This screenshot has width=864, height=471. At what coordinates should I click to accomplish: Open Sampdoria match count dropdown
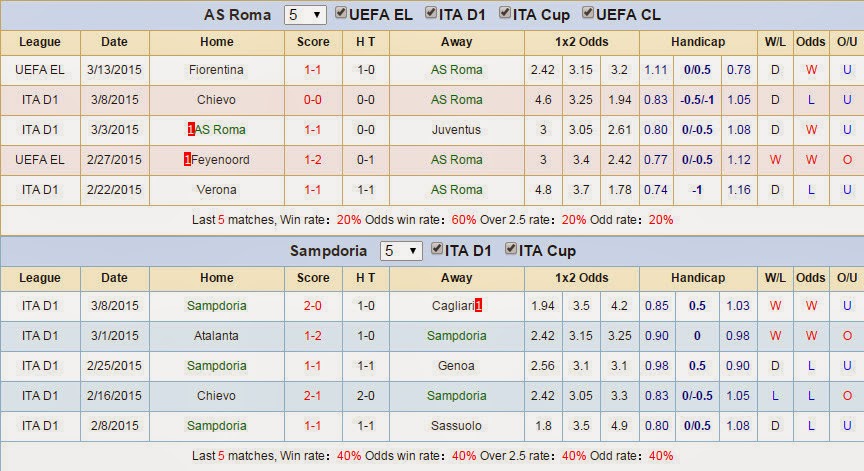pos(401,251)
